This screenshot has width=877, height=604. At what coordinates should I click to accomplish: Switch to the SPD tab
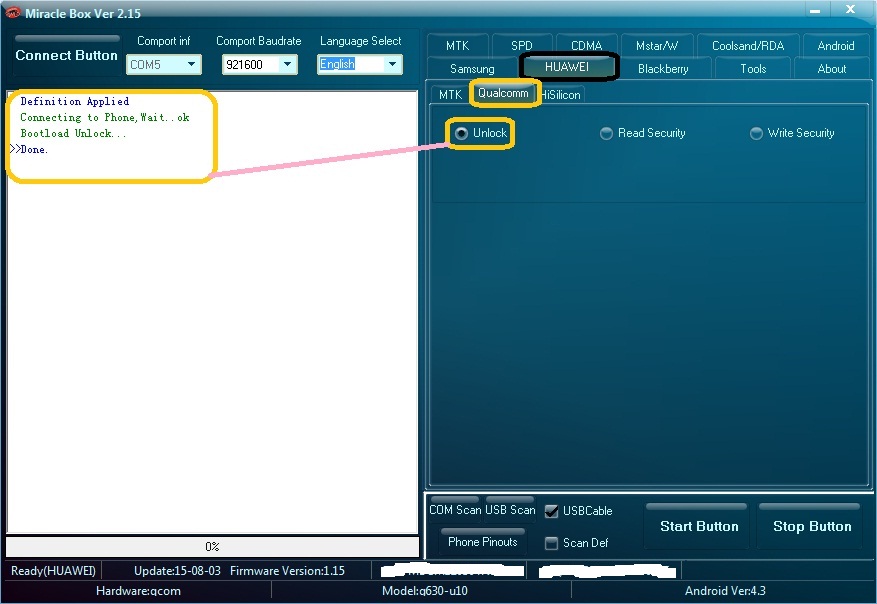(x=521, y=45)
